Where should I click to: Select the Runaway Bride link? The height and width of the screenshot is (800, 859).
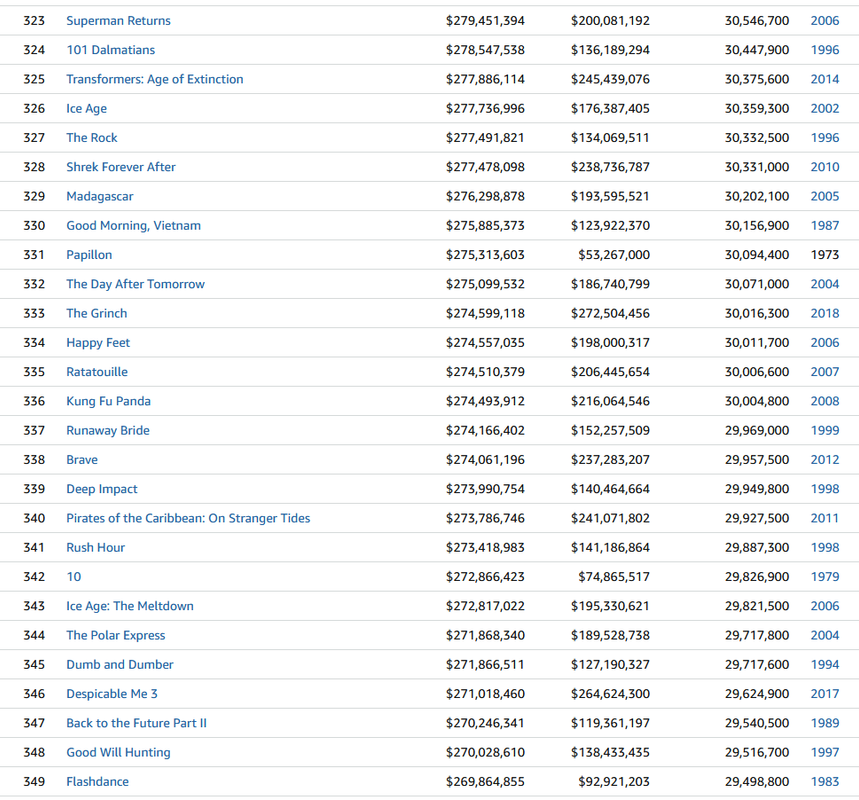click(x=108, y=431)
